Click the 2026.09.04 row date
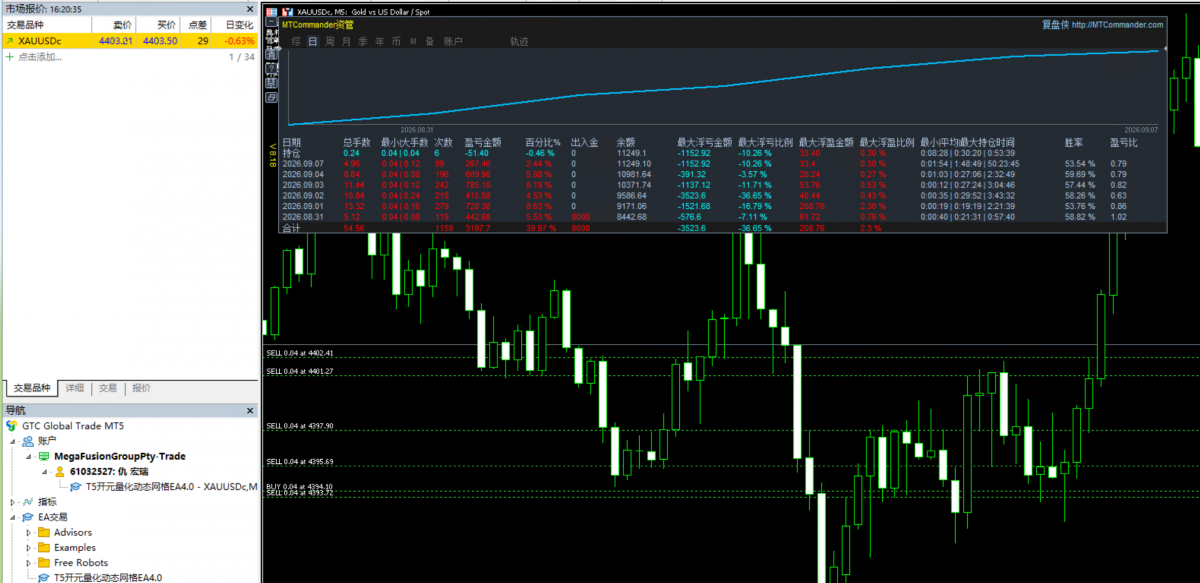 coord(302,174)
